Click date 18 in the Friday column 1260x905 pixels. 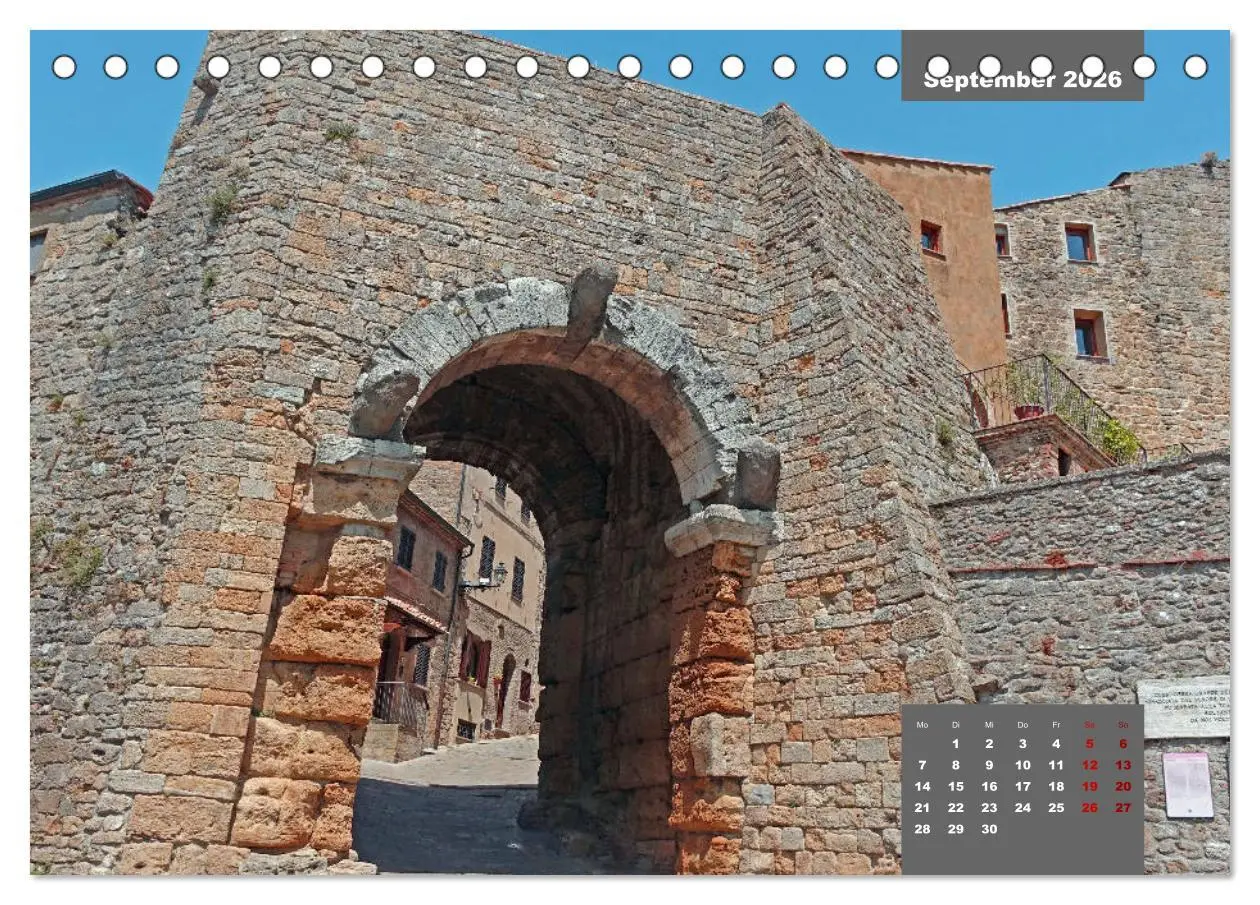(x=1056, y=786)
